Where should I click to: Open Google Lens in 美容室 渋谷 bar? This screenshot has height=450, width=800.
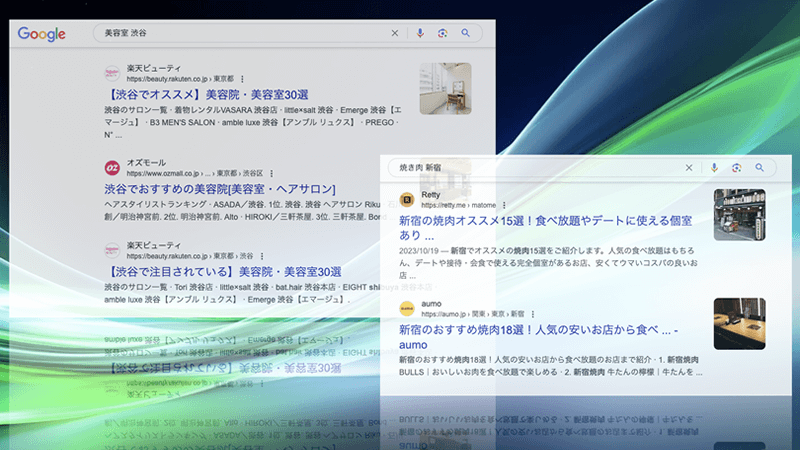pos(442,33)
